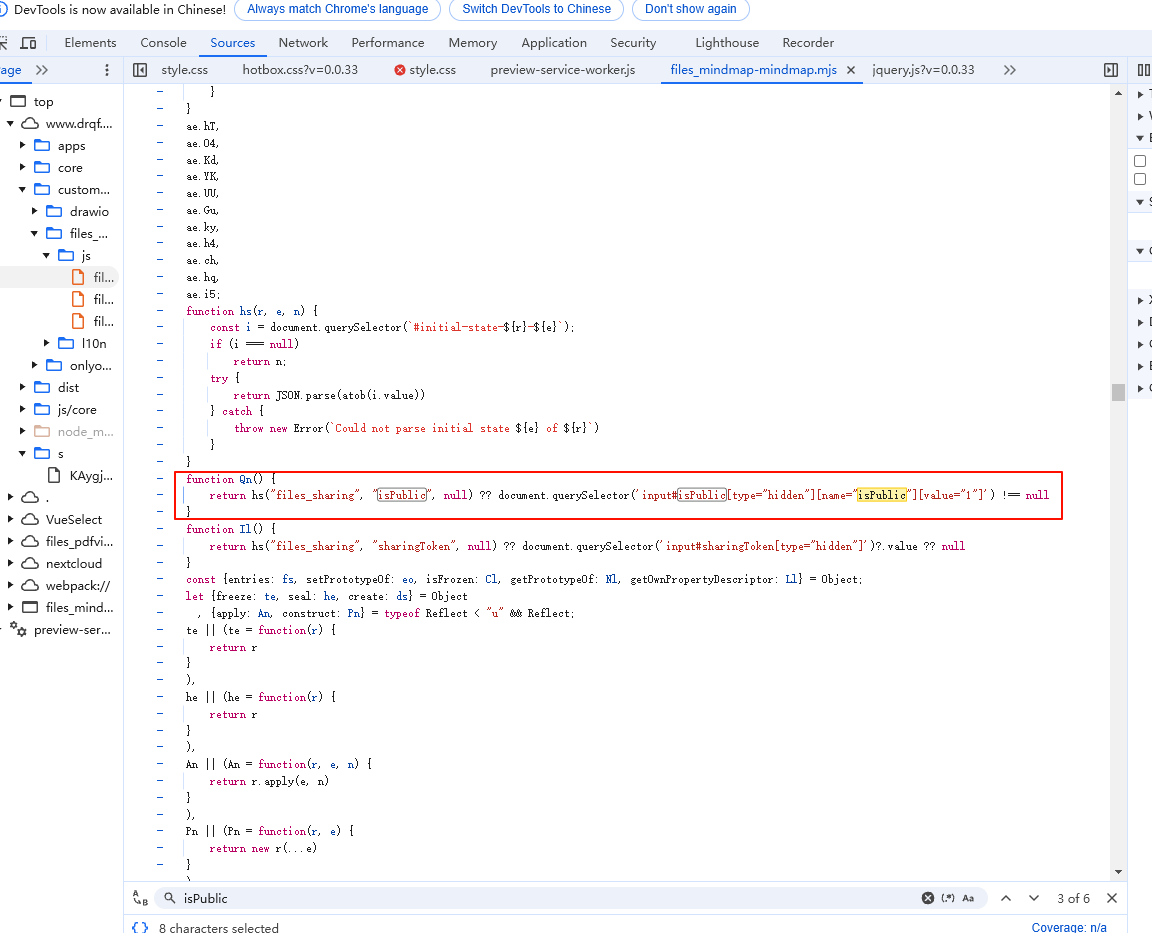Select the nextcloud cloud entry
Screen dimensions: 1152x933
pos(73,563)
